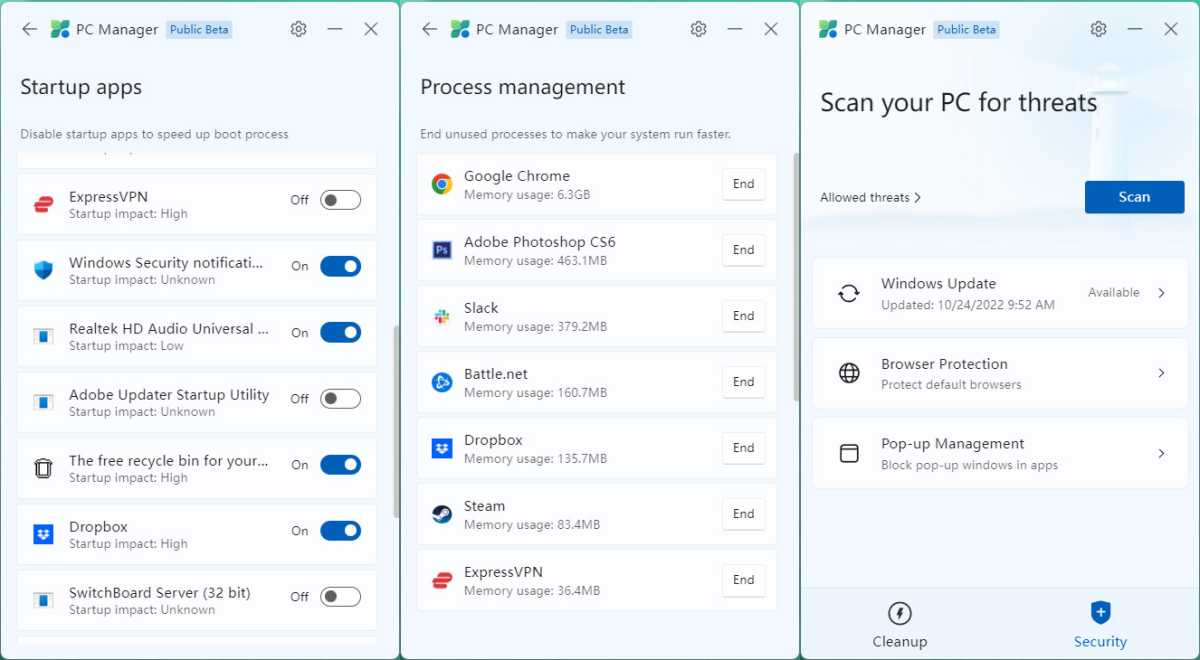Go back from the Startup apps window
The height and width of the screenshot is (660, 1200).
(30, 29)
